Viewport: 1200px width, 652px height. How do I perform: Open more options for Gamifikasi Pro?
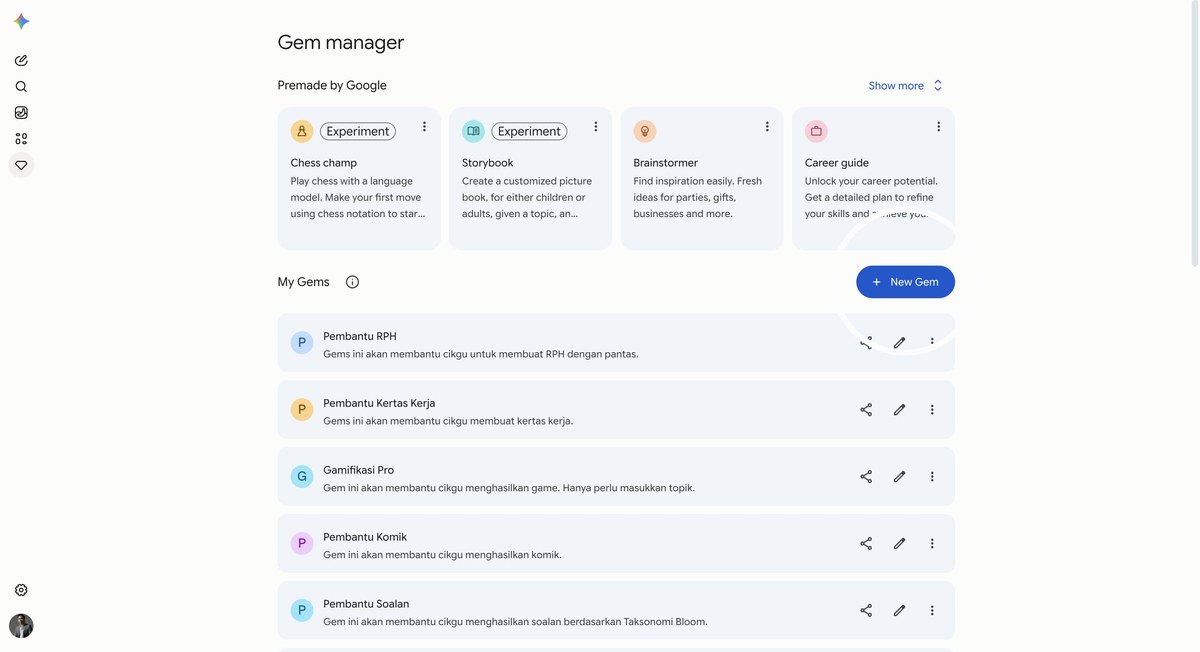(x=932, y=477)
